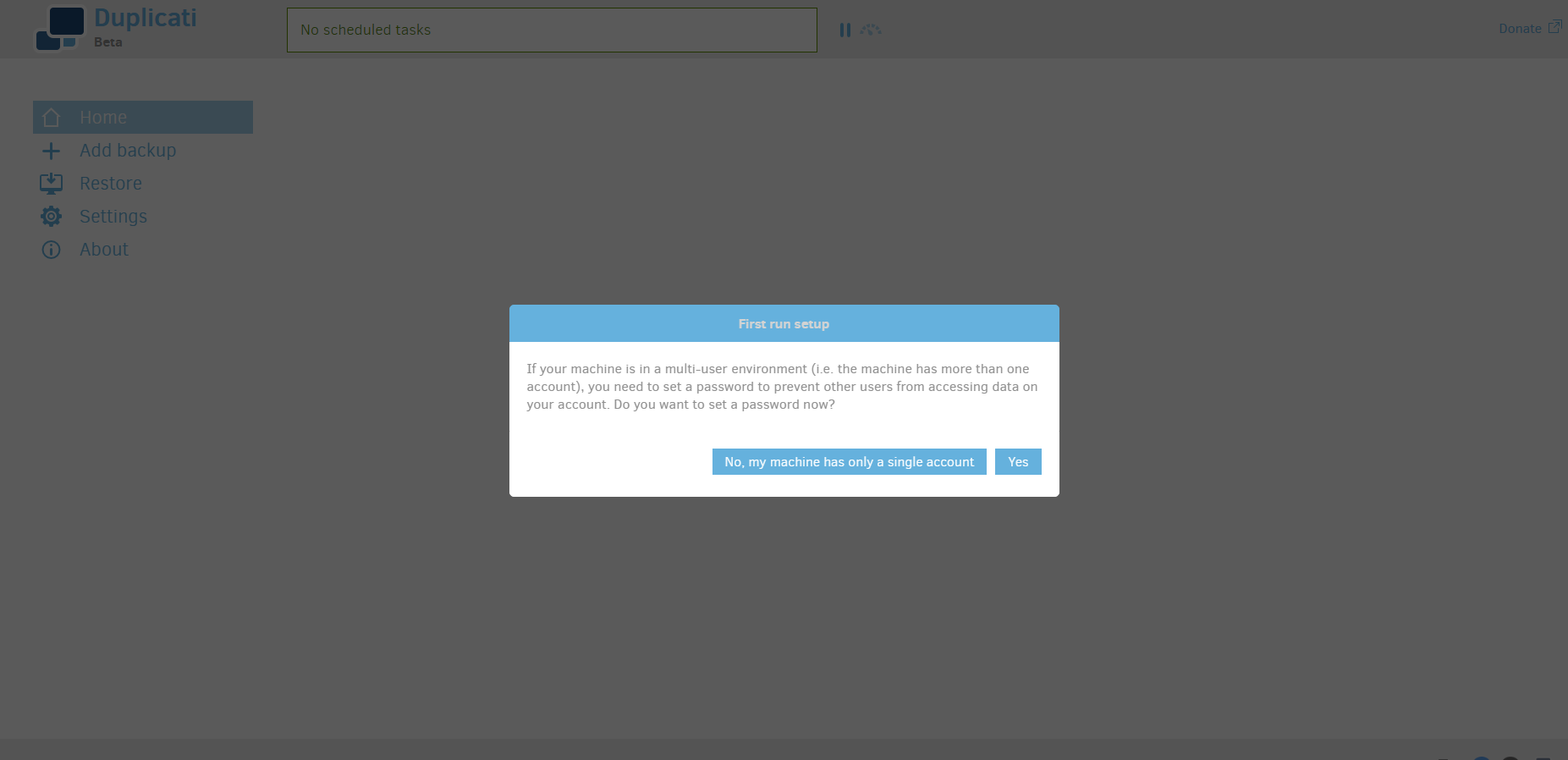Viewport: 1568px width, 760px height.
Task: Click the Add backup plus icon
Action: (51, 151)
